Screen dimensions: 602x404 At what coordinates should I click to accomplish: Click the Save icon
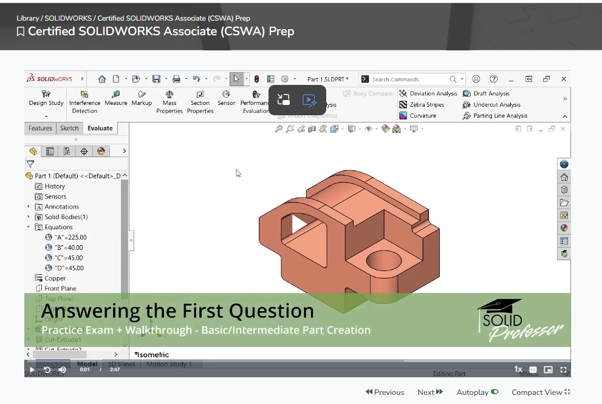tap(156, 79)
